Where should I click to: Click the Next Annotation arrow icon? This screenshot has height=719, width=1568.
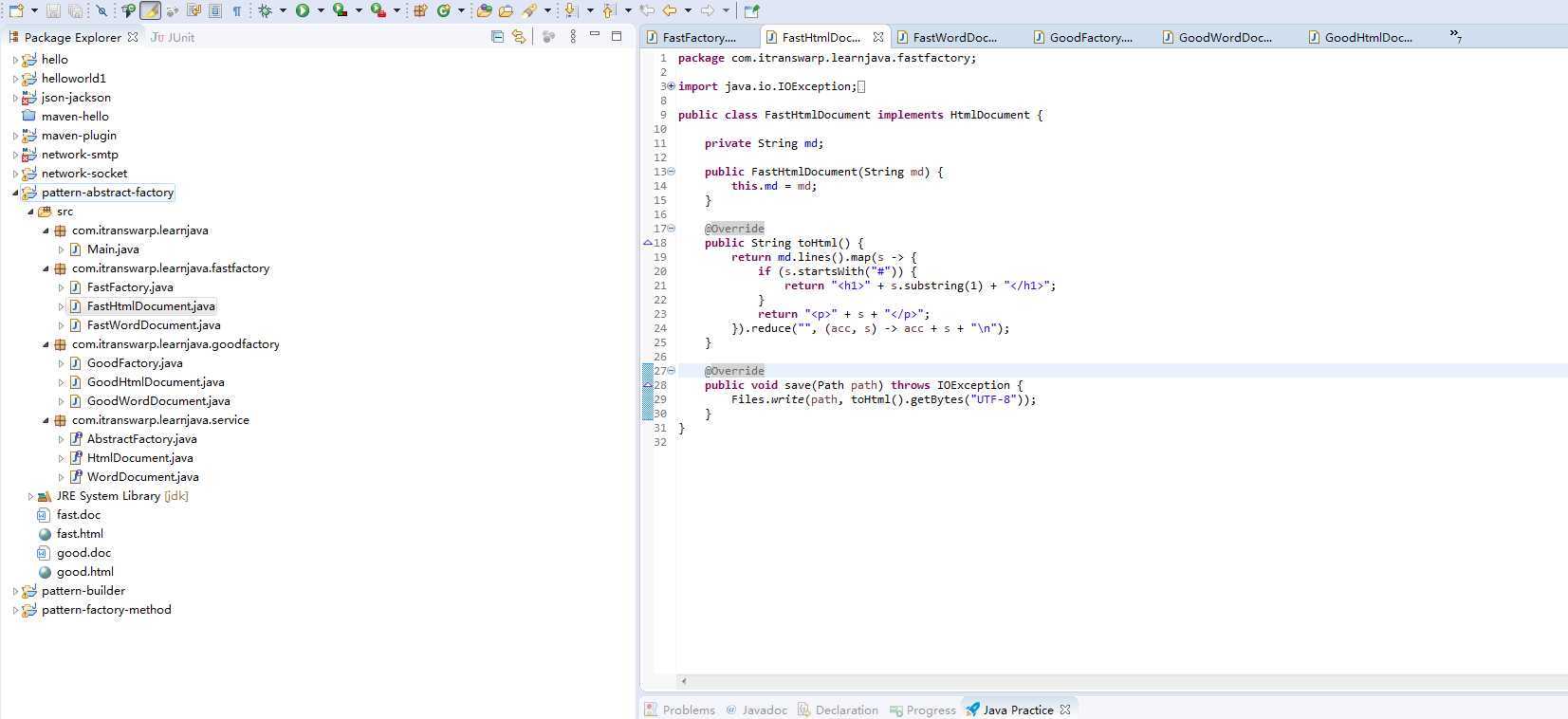[570, 10]
